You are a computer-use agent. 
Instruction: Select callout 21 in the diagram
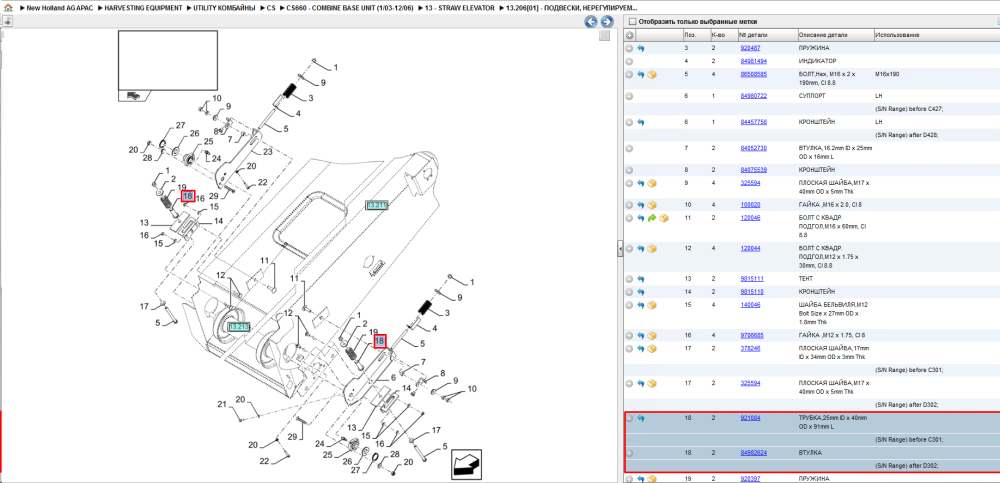pyautogui.click(x=222, y=404)
